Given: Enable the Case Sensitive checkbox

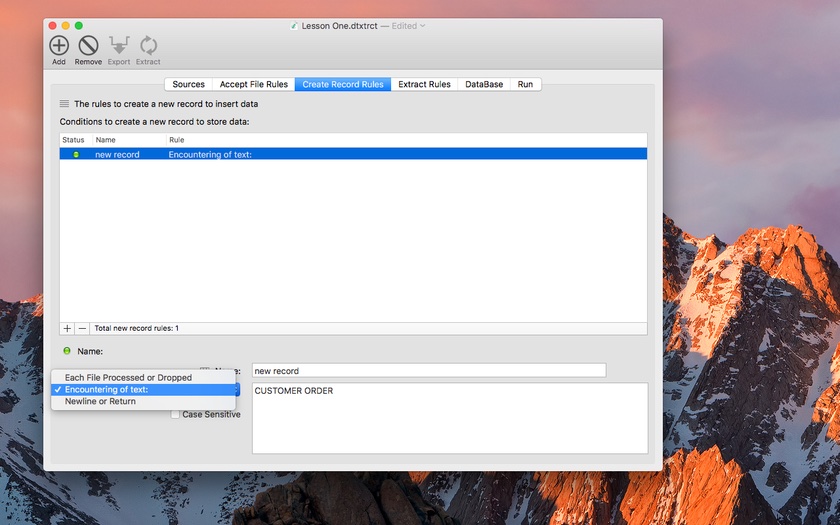Looking at the screenshot, I should (175, 414).
